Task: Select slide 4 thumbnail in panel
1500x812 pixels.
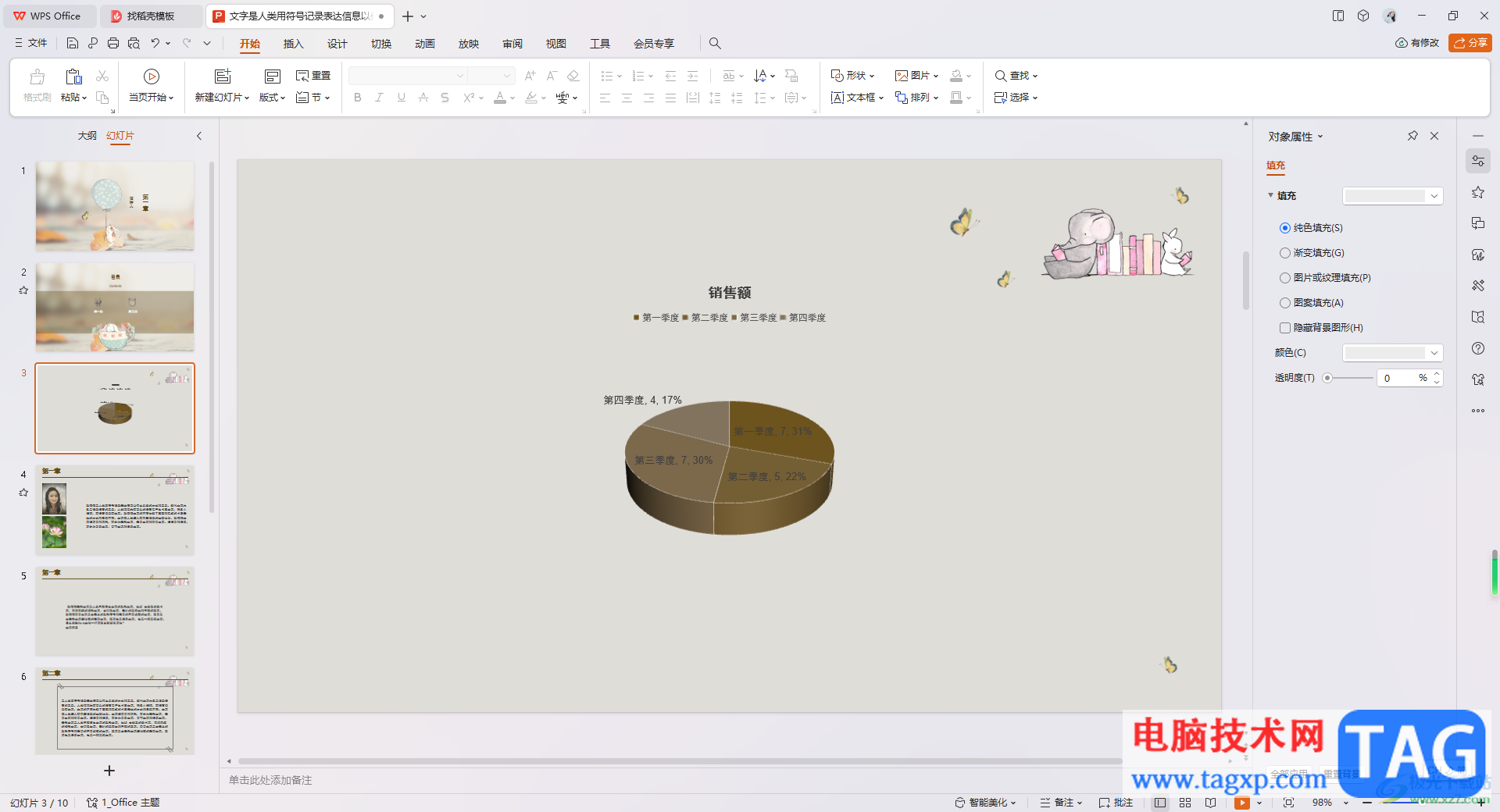Action: [x=115, y=510]
